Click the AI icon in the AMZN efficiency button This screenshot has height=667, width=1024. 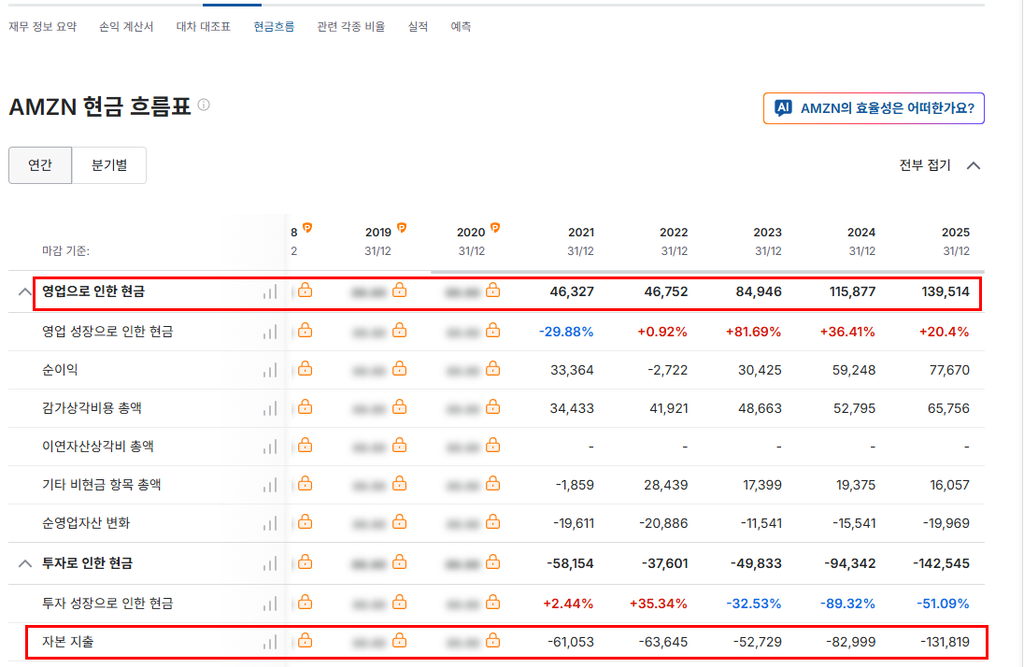tap(783, 108)
